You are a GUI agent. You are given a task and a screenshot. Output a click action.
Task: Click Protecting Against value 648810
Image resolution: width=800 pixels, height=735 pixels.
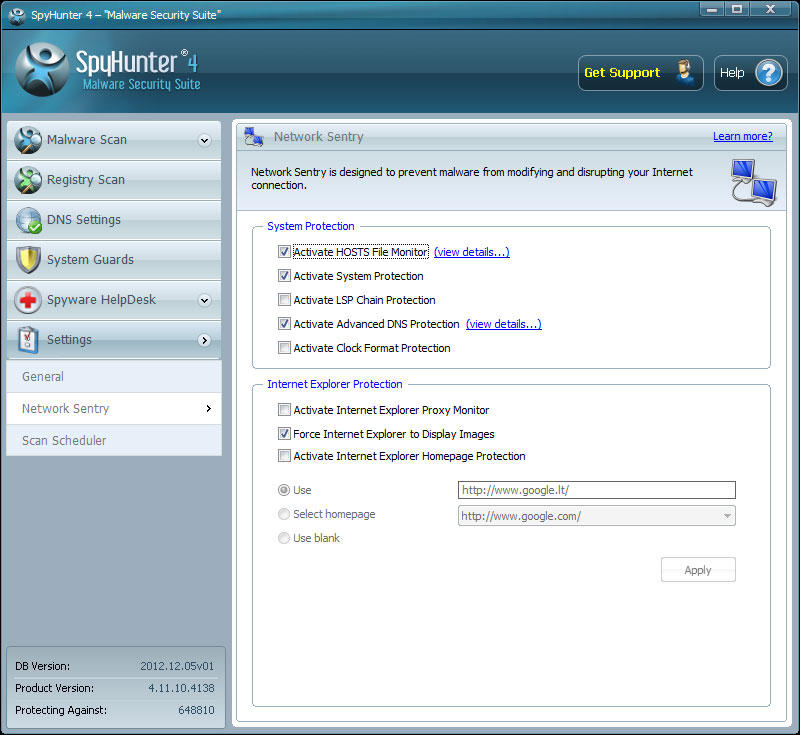(x=196, y=710)
